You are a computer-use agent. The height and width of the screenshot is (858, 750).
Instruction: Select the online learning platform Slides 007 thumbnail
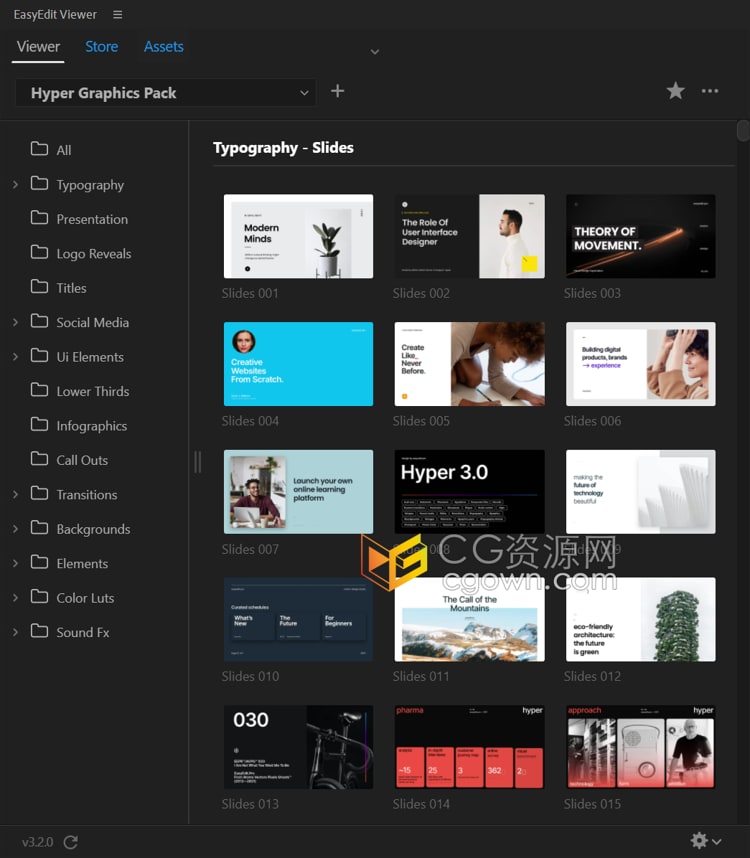click(x=299, y=492)
